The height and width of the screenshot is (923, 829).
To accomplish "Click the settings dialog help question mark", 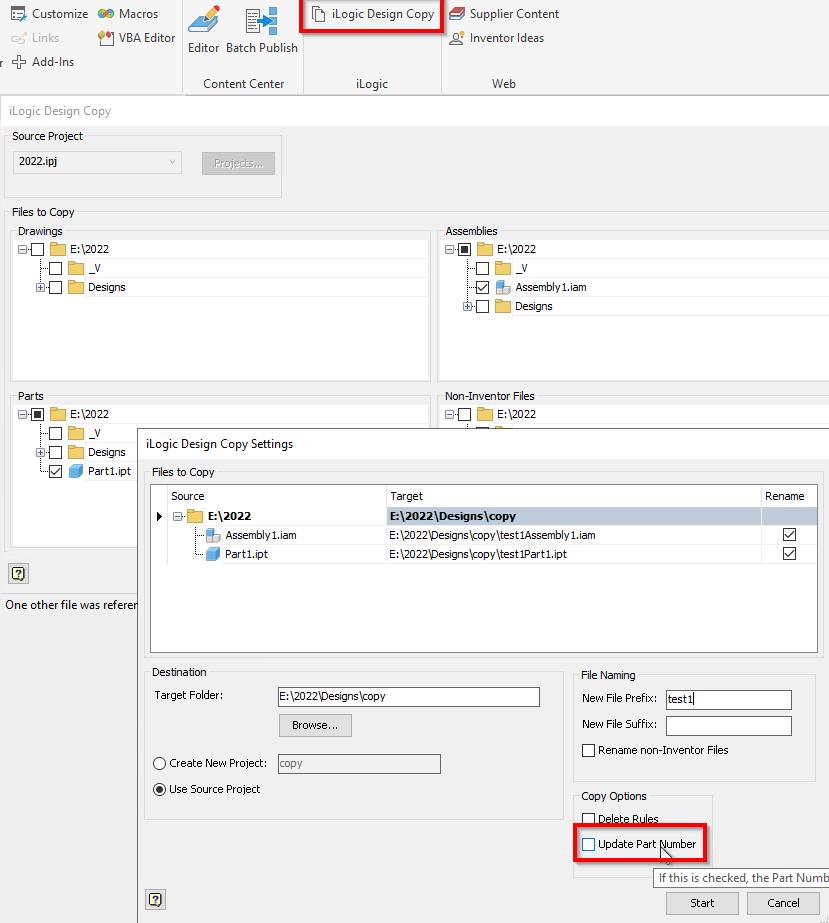I will pos(155,899).
